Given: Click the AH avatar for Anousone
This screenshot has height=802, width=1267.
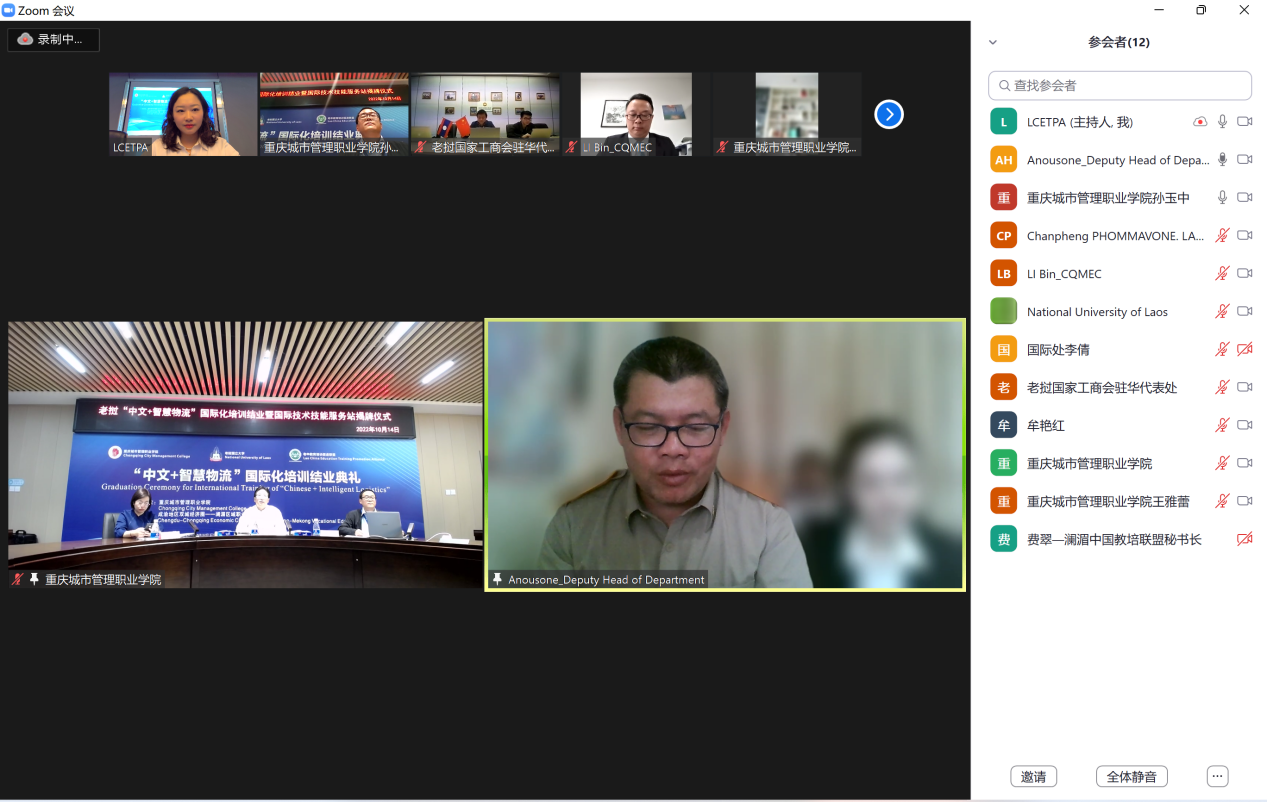Looking at the screenshot, I should tap(1003, 160).
